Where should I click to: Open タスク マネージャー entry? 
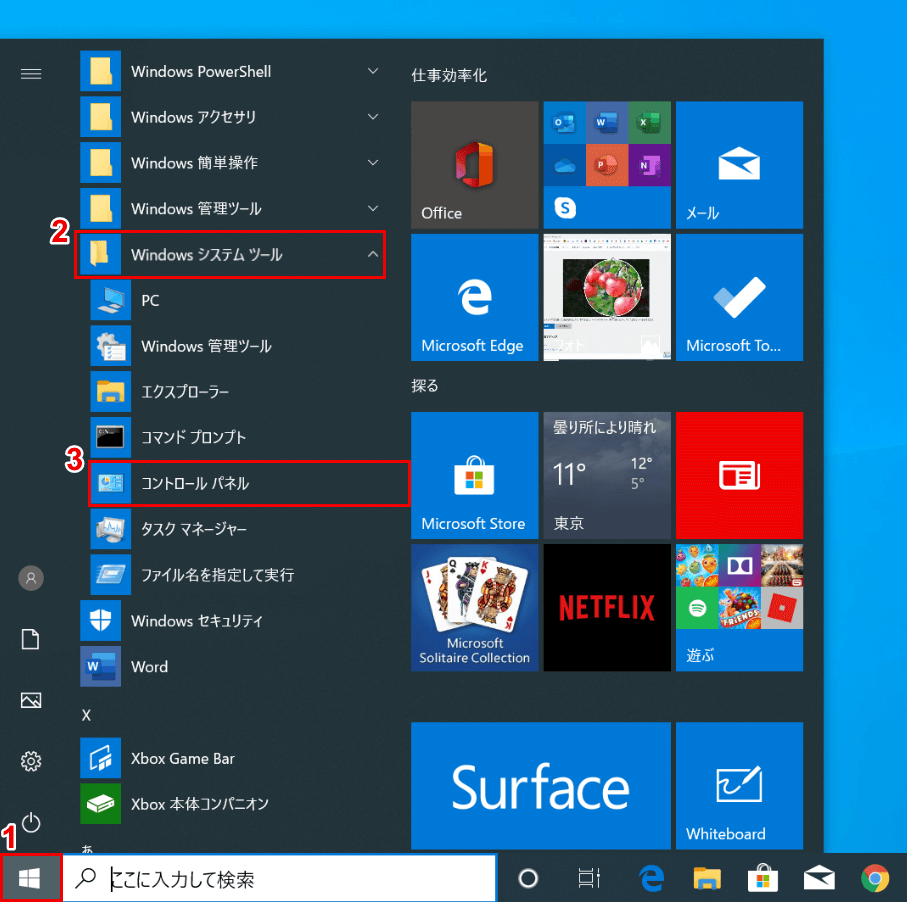(x=238, y=529)
